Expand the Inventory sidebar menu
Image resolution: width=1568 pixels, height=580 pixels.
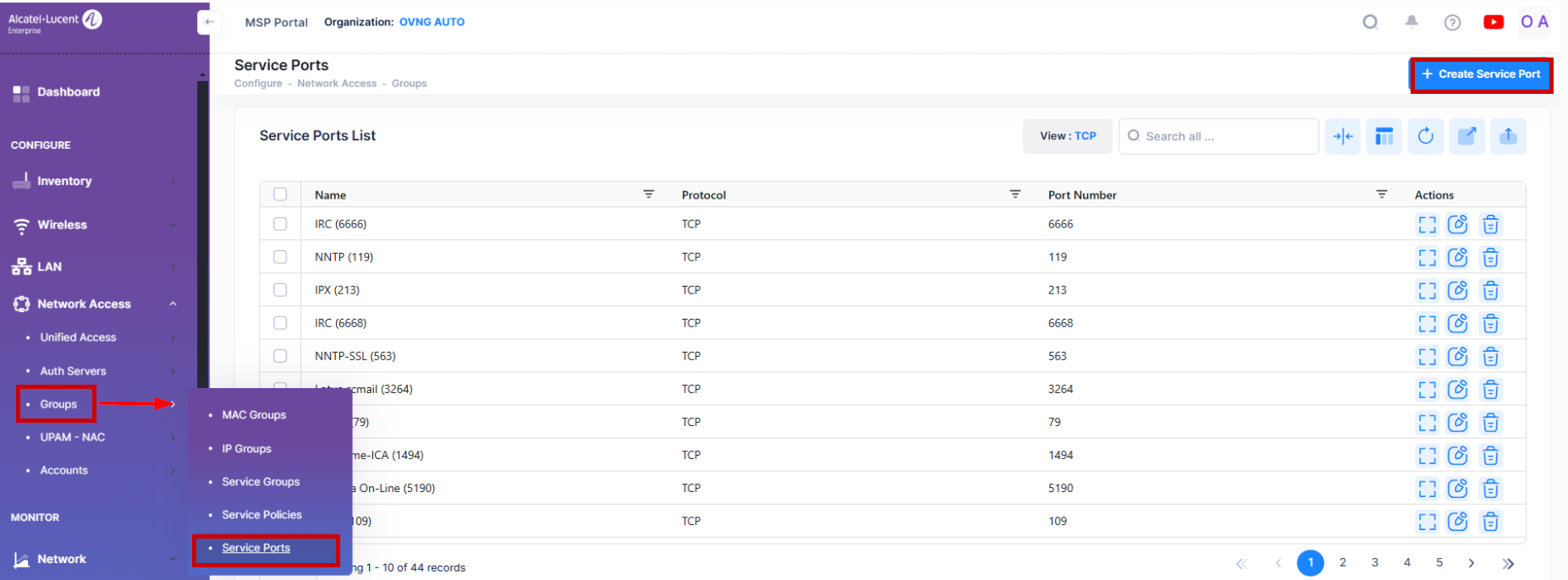tap(93, 181)
